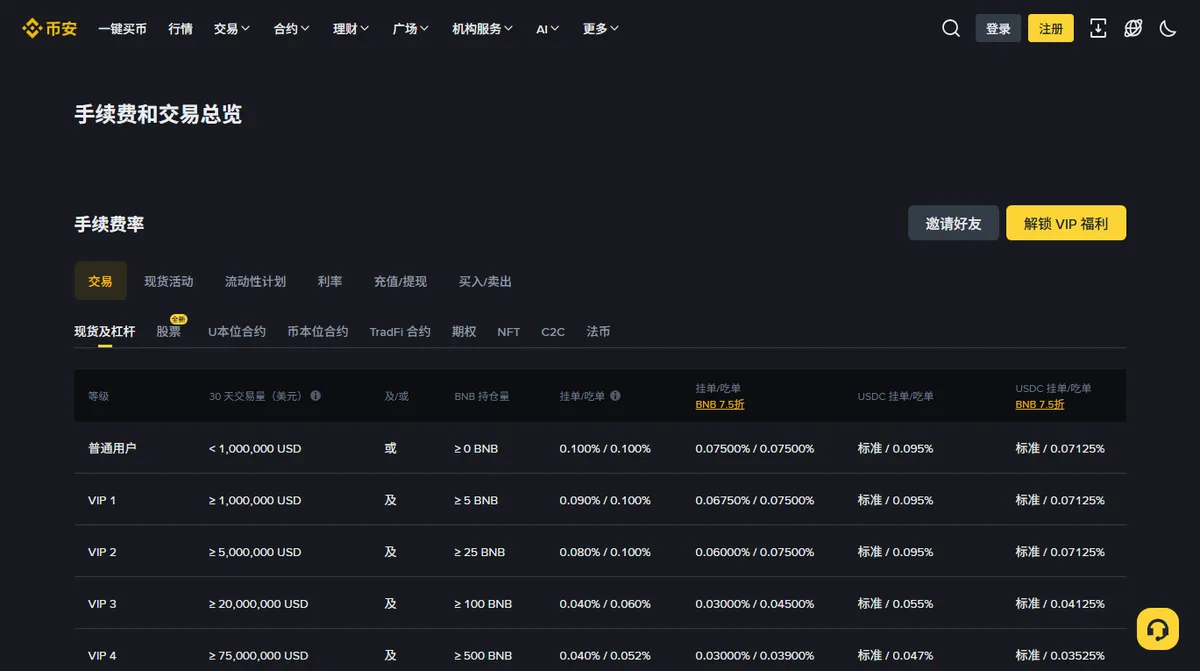Select the TradFi 合约 sub-tab
Screen dimensions: 1200x671
pyautogui.click(x=400, y=331)
